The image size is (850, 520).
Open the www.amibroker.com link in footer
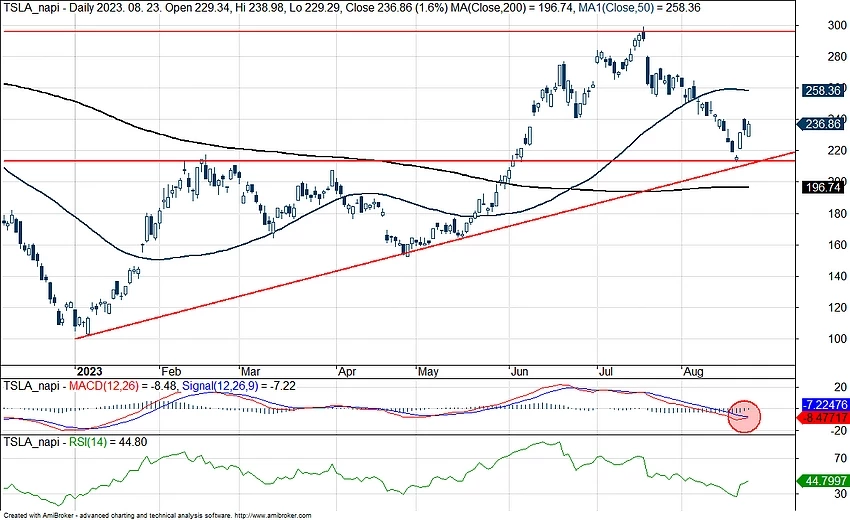[x=275, y=516]
